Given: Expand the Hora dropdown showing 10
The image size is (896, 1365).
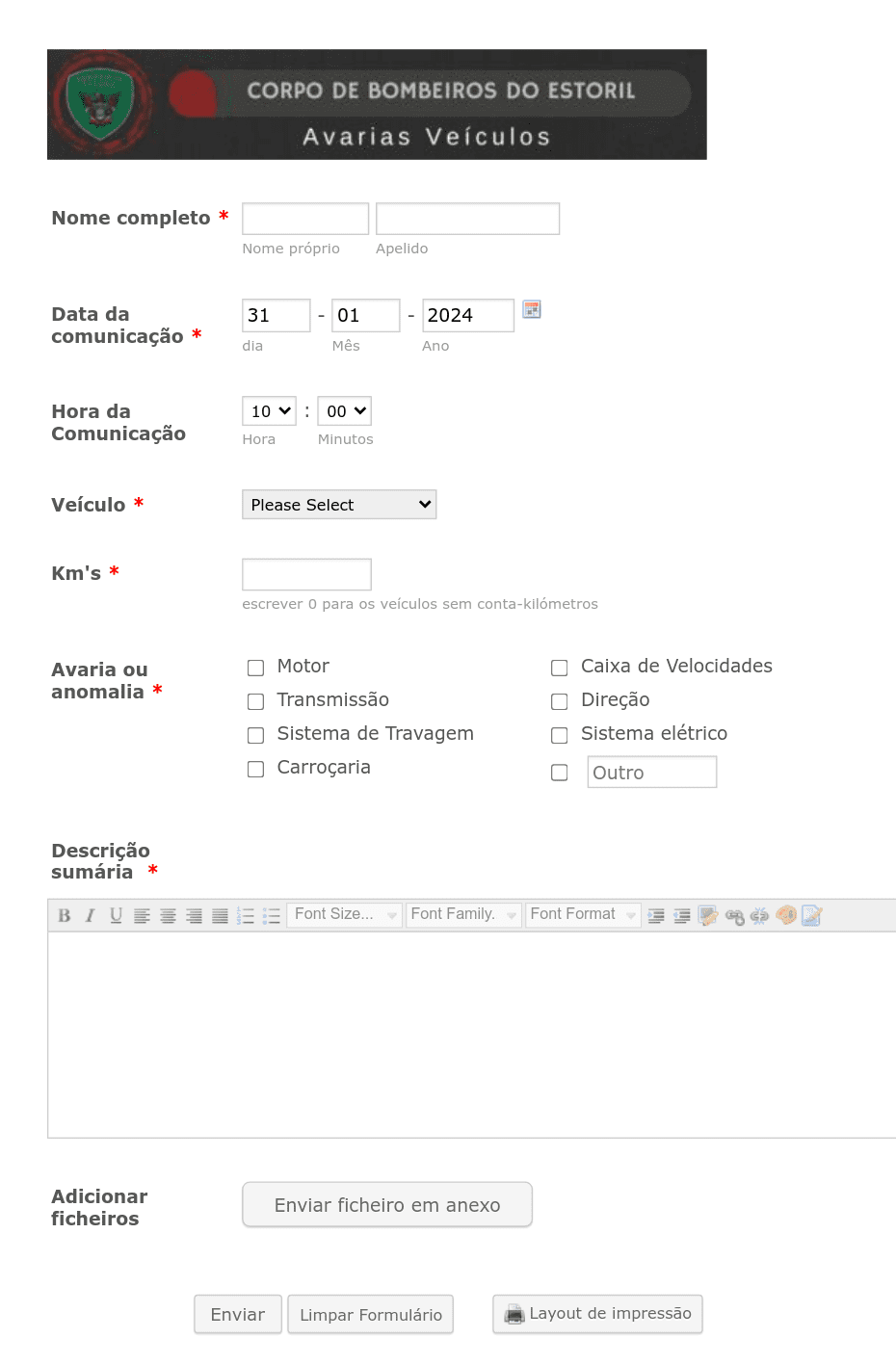Looking at the screenshot, I should pyautogui.click(x=269, y=411).
